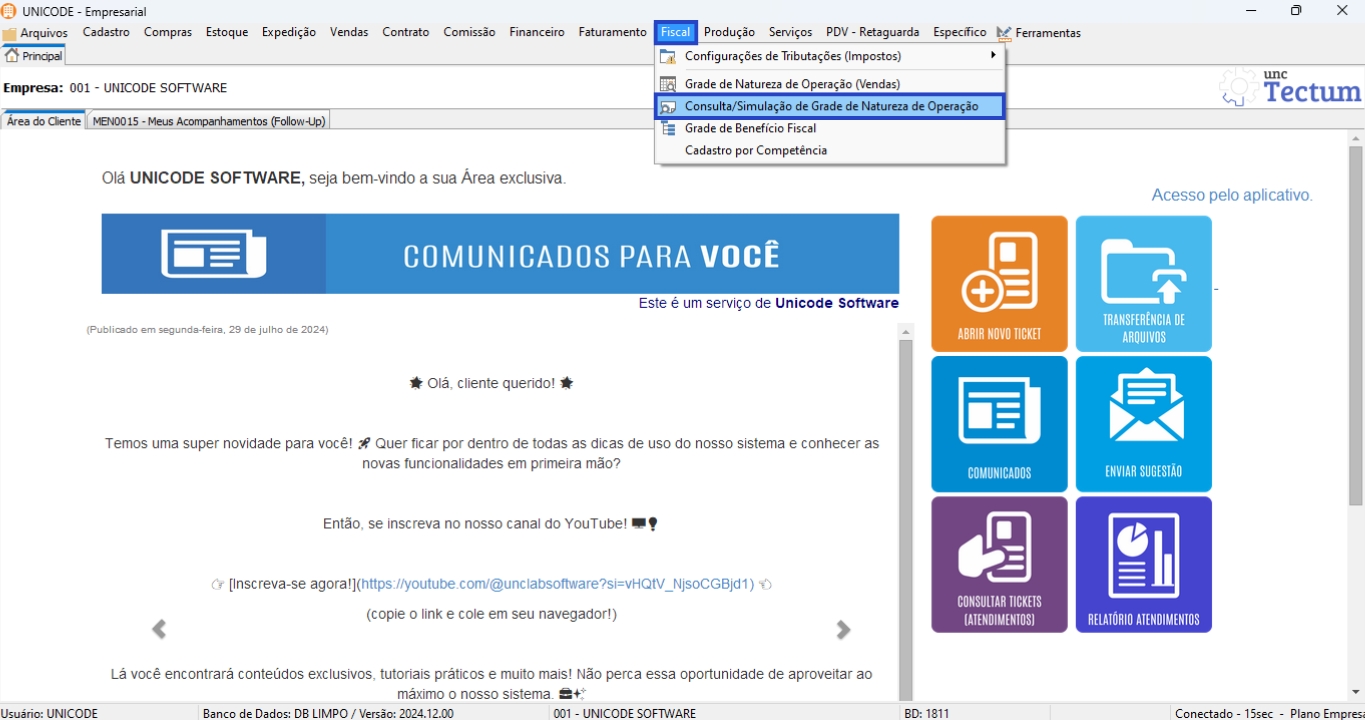Open the Abrir Novo Ticket tile
The height and width of the screenshot is (720, 1365).
[999, 283]
